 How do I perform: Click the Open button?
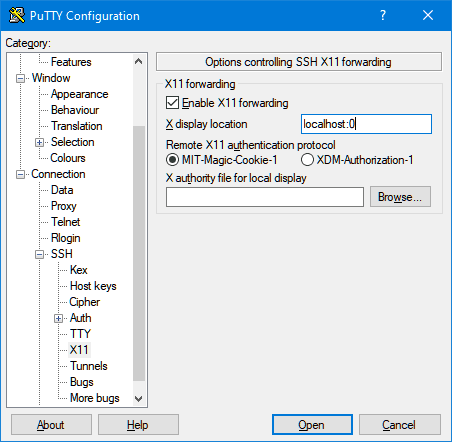click(312, 425)
